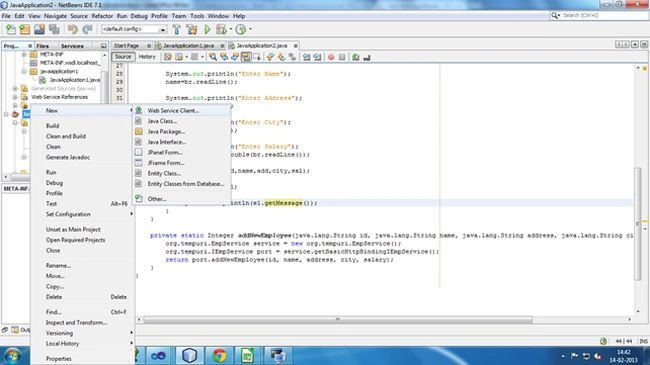Screen dimensions: 650x365
Task: Click the search magnifier icon top right
Action: 555,15
